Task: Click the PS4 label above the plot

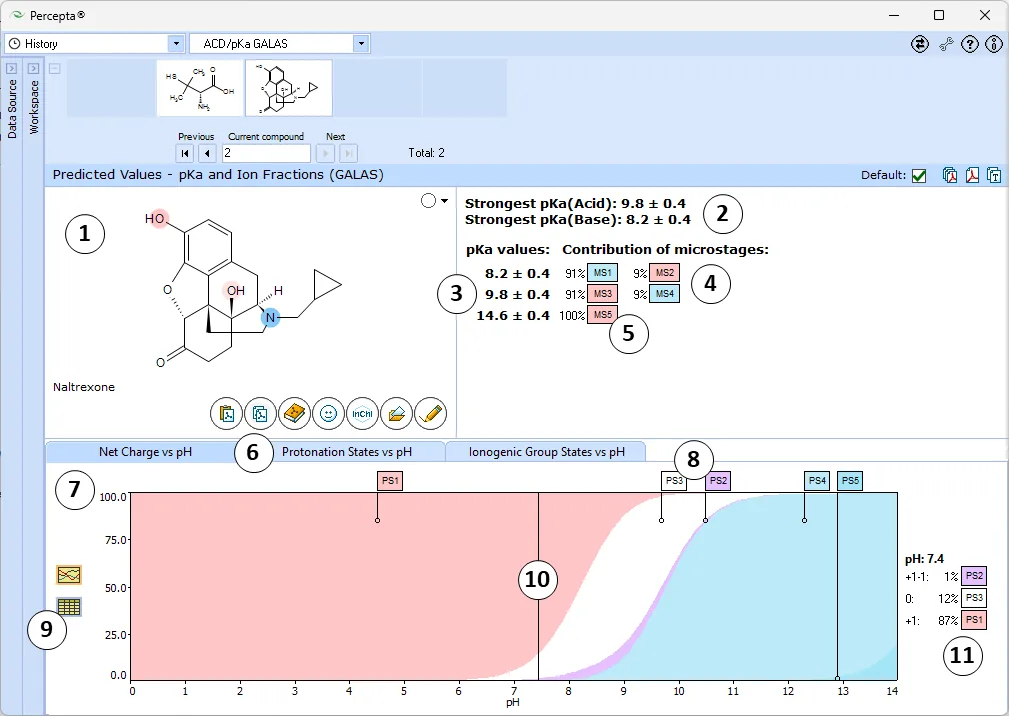Action: [x=817, y=481]
